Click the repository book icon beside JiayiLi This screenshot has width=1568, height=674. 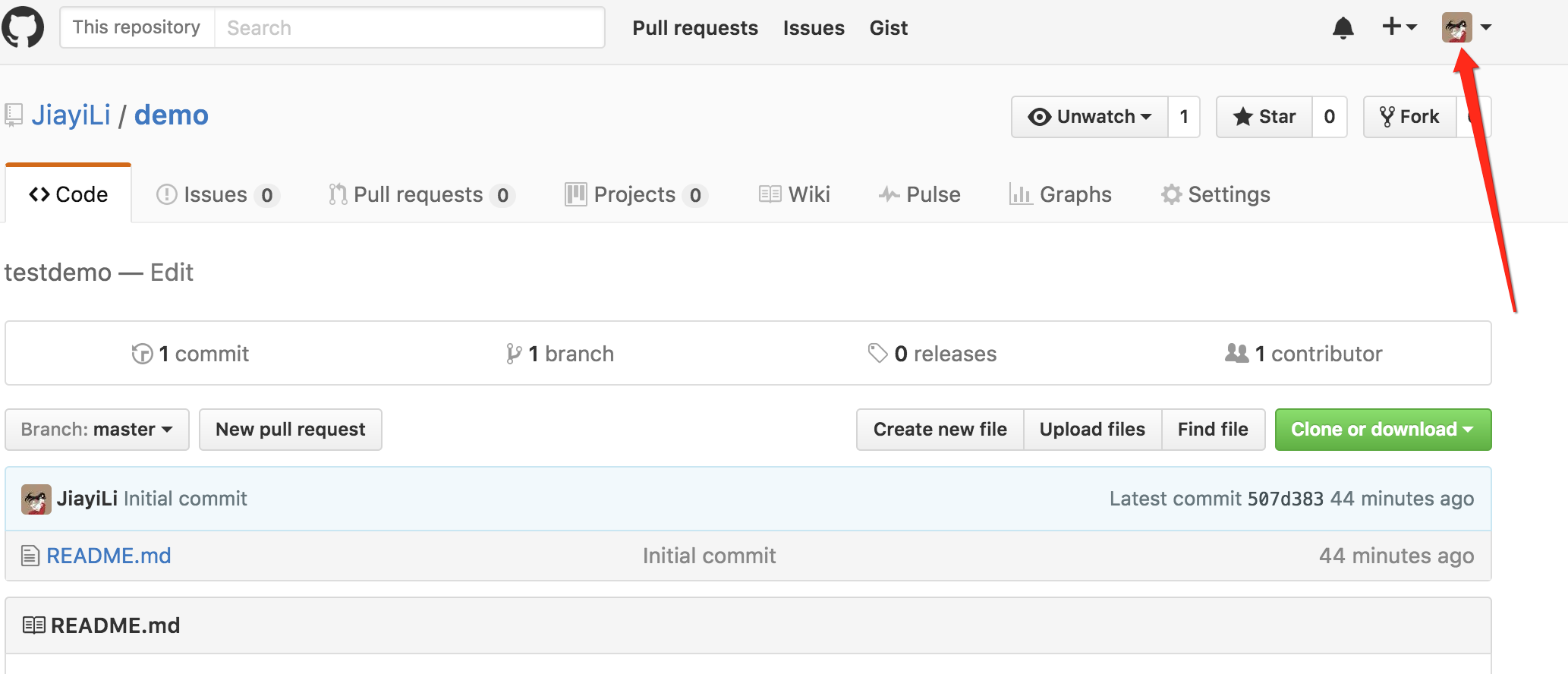coord(14,115)
